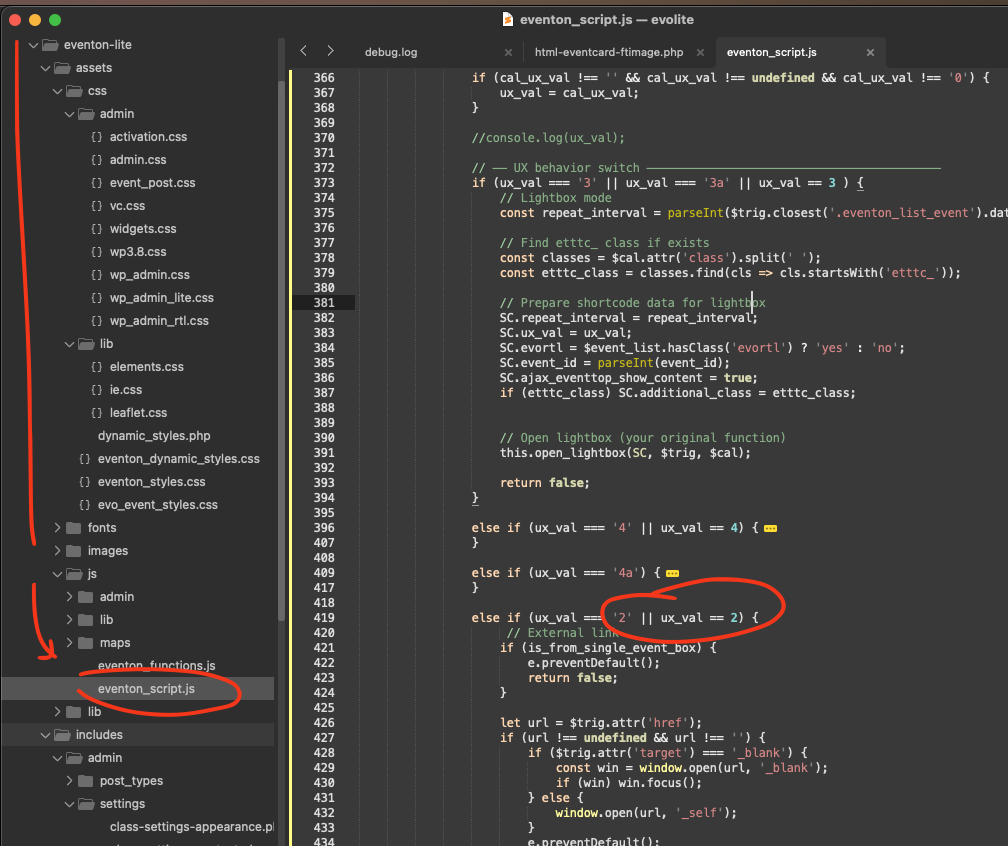This screenshot has width=1008, height=846.
Task: Open the dynamic_styles.php file
Action: [154, 436]
